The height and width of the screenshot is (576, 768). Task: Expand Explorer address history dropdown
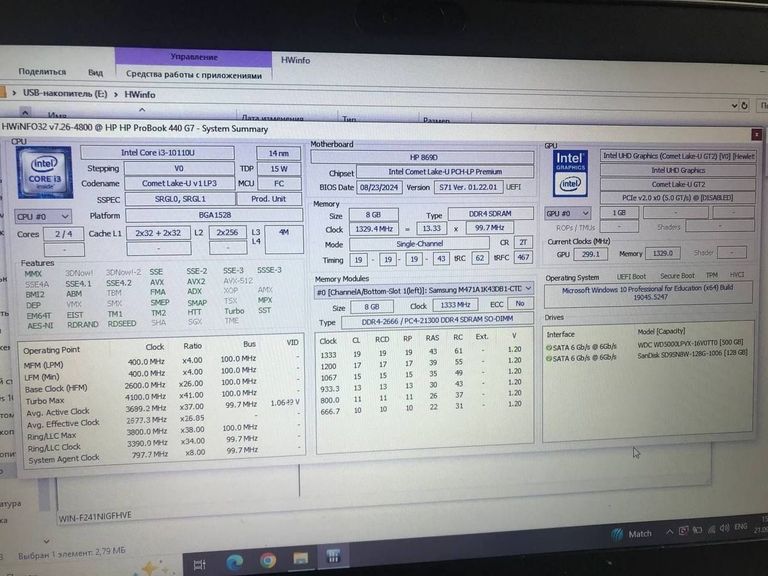(734, 105)
